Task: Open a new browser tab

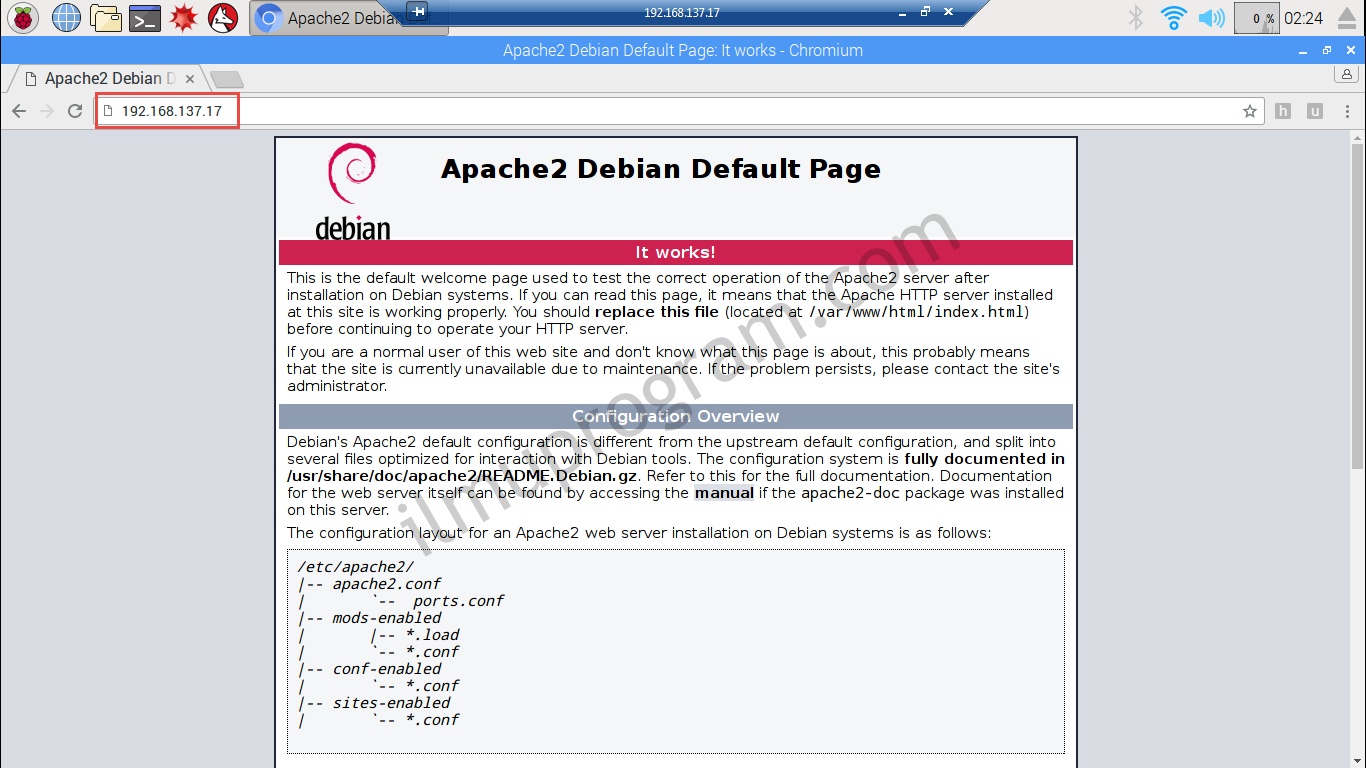Action: tap(227, 79)
